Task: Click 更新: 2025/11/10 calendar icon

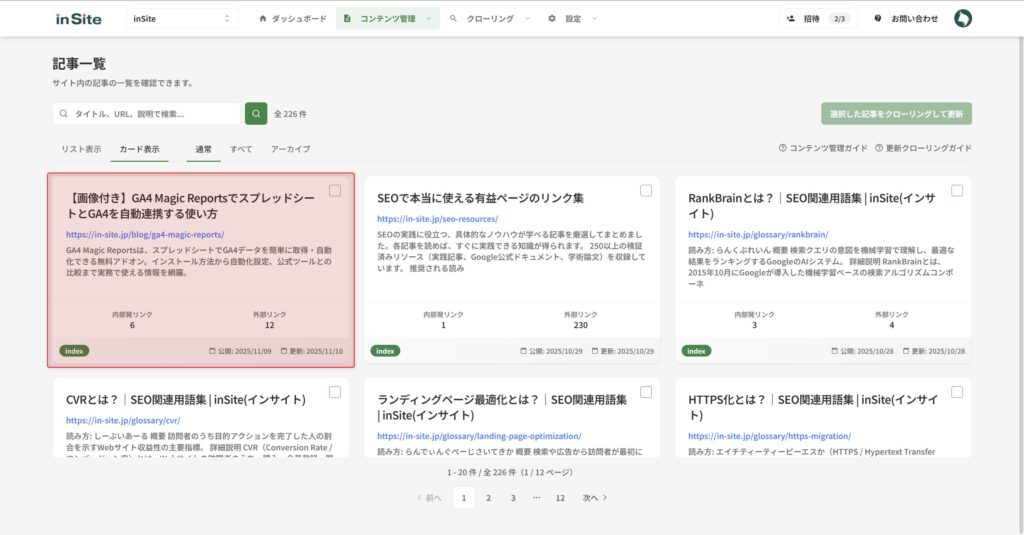Action: (283, 351)
